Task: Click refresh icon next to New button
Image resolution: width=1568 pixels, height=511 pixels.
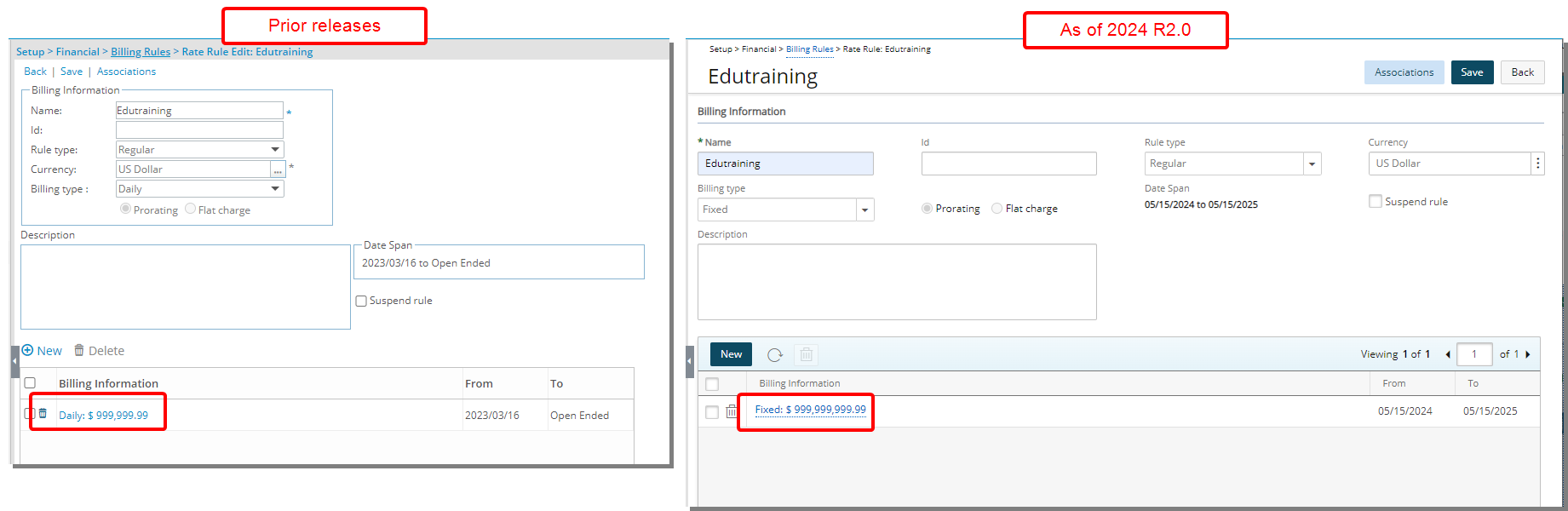Action: 774,354
